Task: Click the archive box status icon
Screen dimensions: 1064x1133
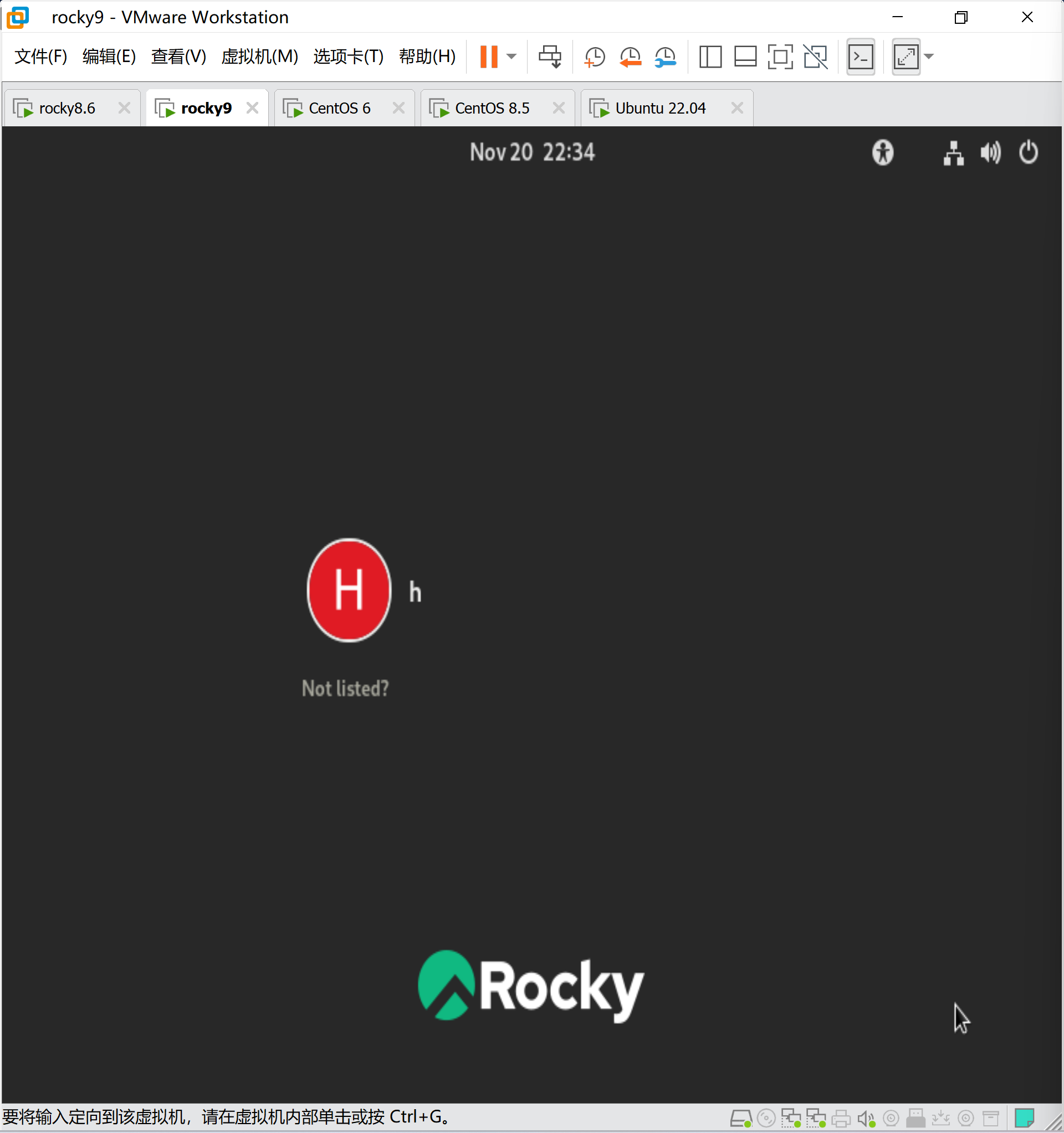Action: pyautogui.click(x=991, y=1118)
